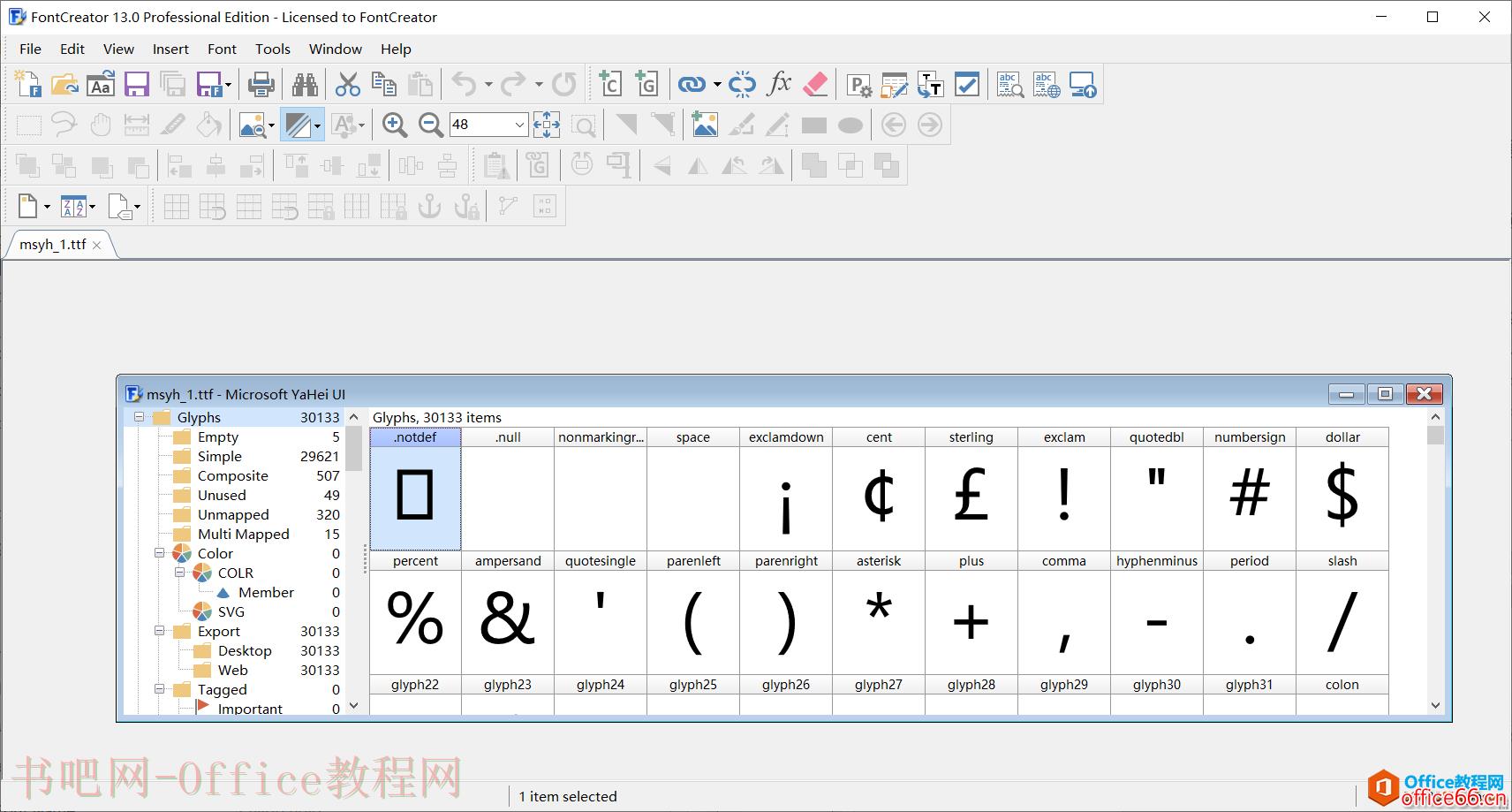The height and width of the screenshot is (812, 1512).
Task: Open Find with the binoculars icon
Action: 305,85
